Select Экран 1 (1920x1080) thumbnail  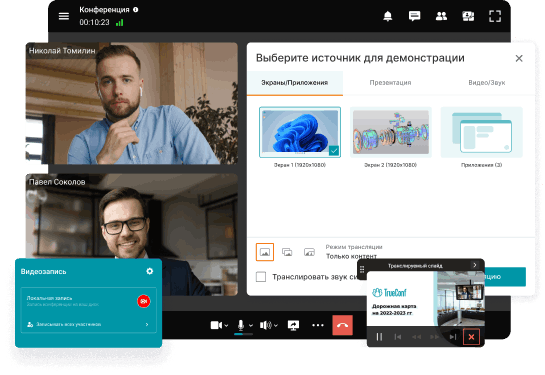(x=300, y=132)
